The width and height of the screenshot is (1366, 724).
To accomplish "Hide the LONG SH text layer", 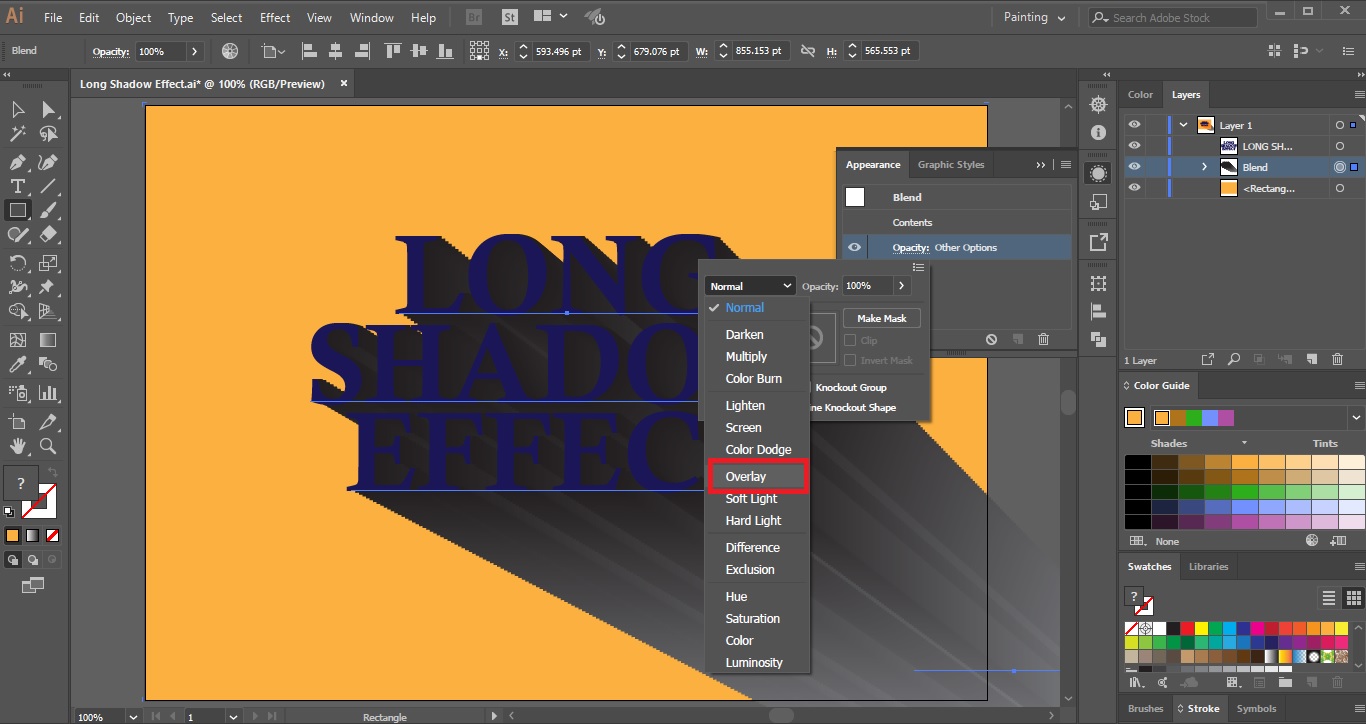I will coord(1135,145).
